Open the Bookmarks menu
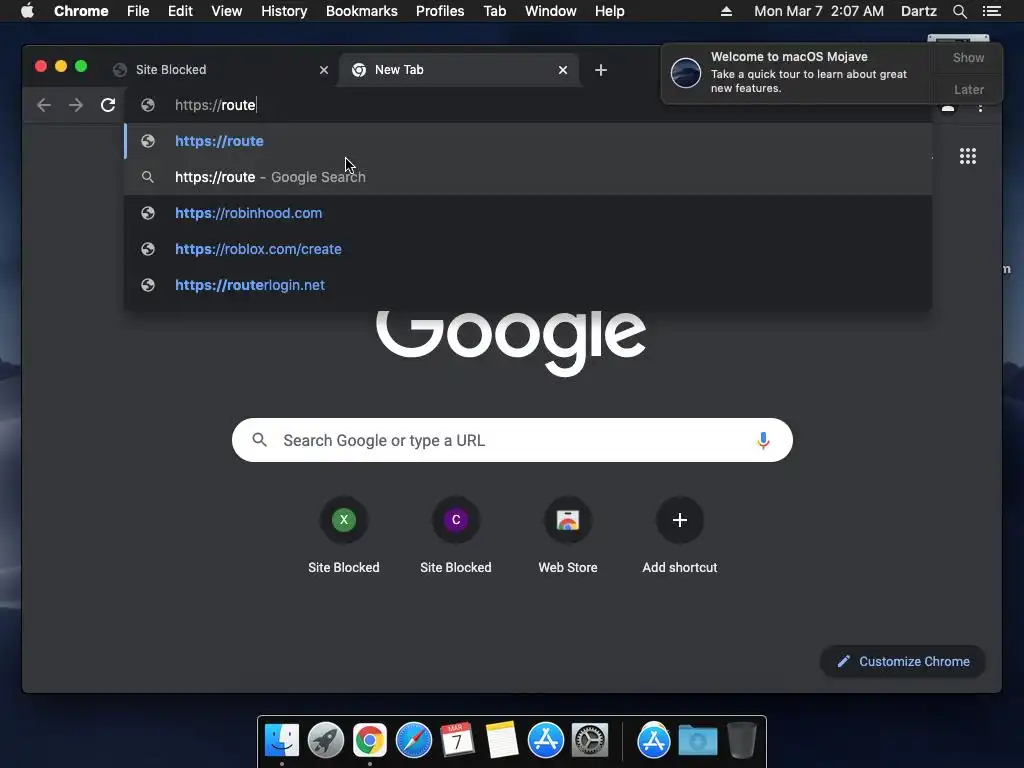The image size is (1024, 768). tap(362, 11)
